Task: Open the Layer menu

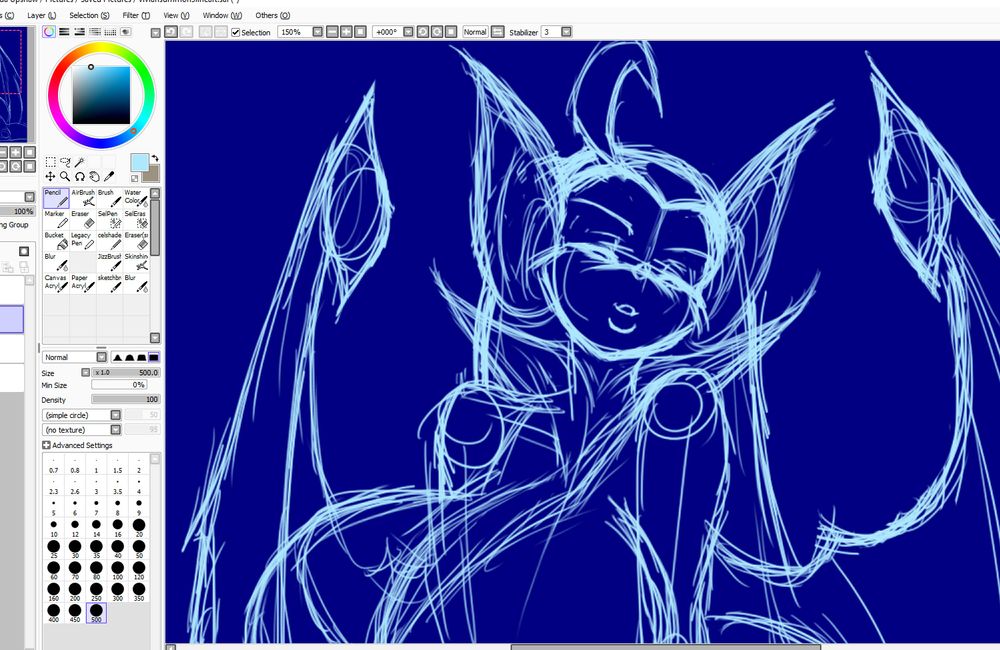Action: coord(41,15)
